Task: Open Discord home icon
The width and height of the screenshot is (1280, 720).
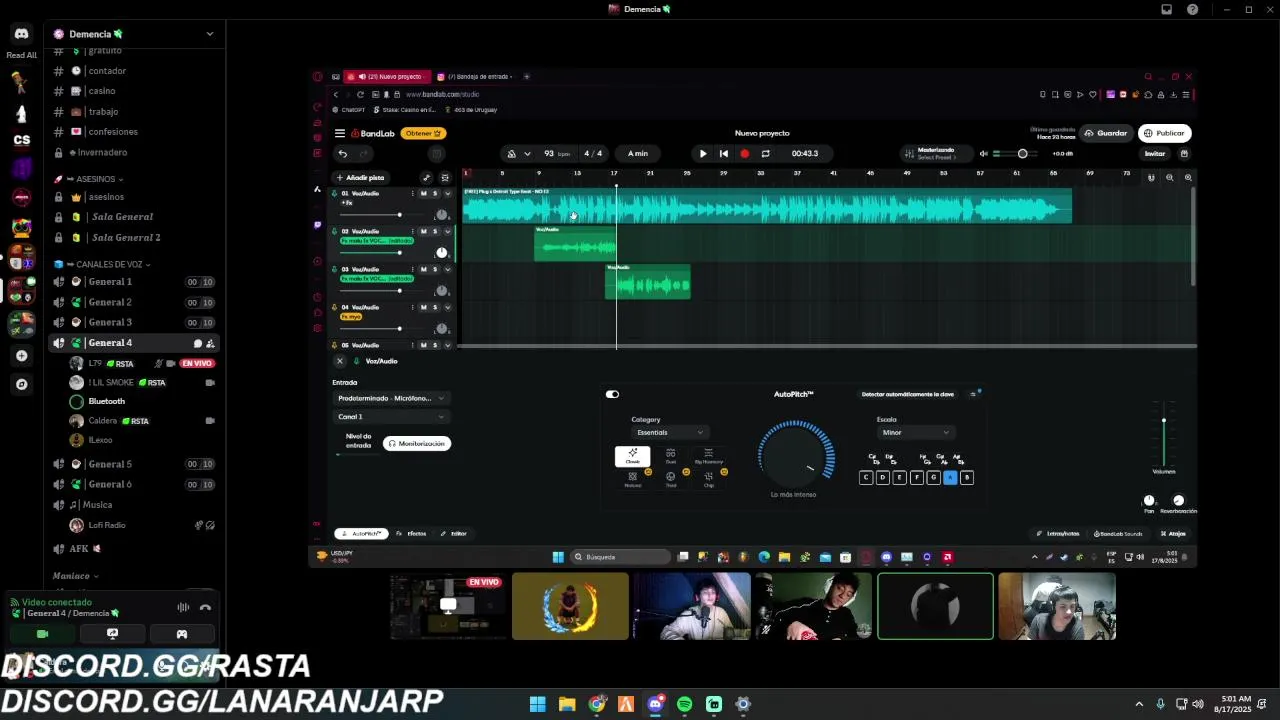Action: (x=21, y=34)
